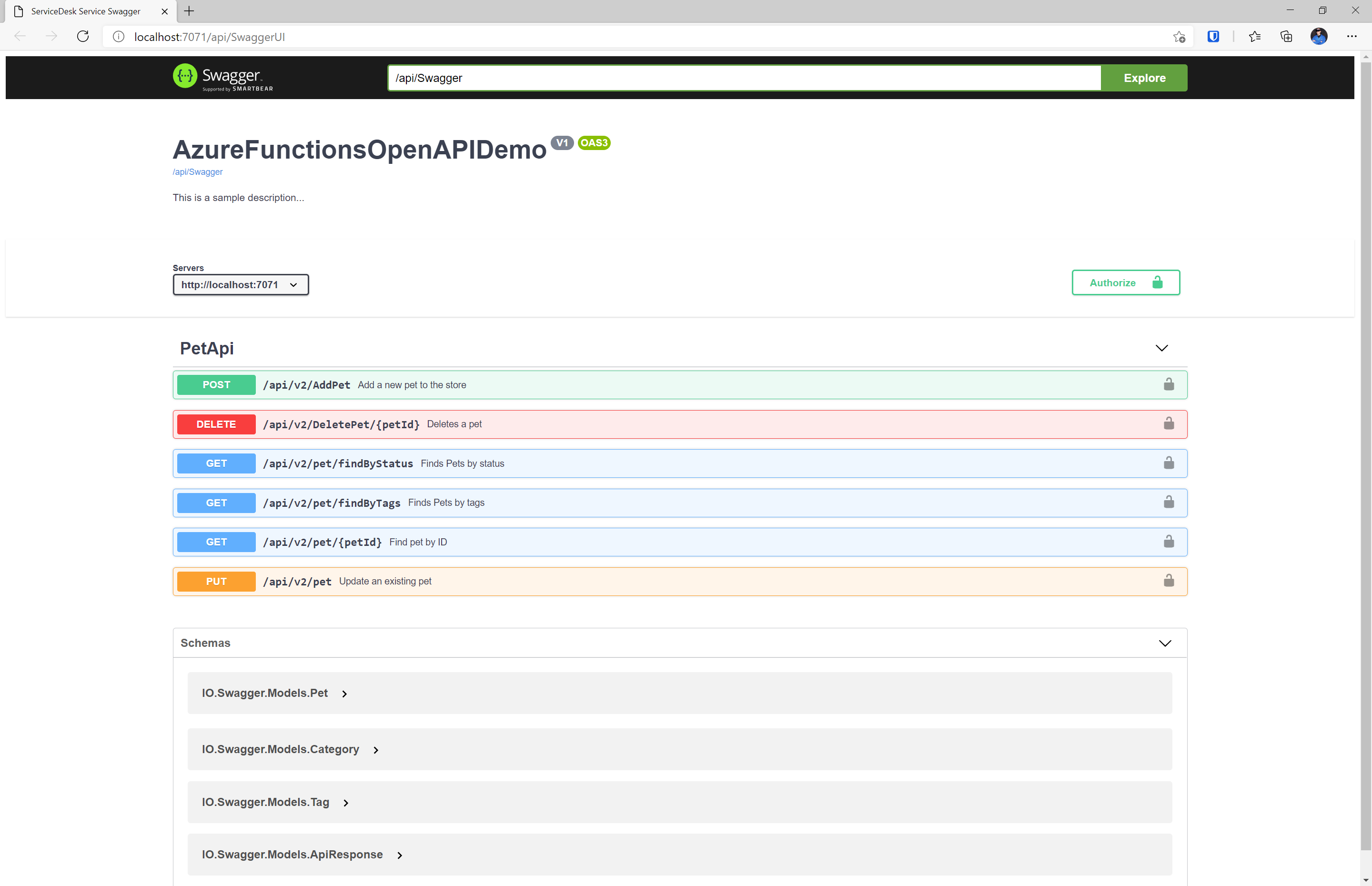This screenshot has width=1372, height=886.
Task: Add page to favorites star icon
Action: [x=1179, y=37]
